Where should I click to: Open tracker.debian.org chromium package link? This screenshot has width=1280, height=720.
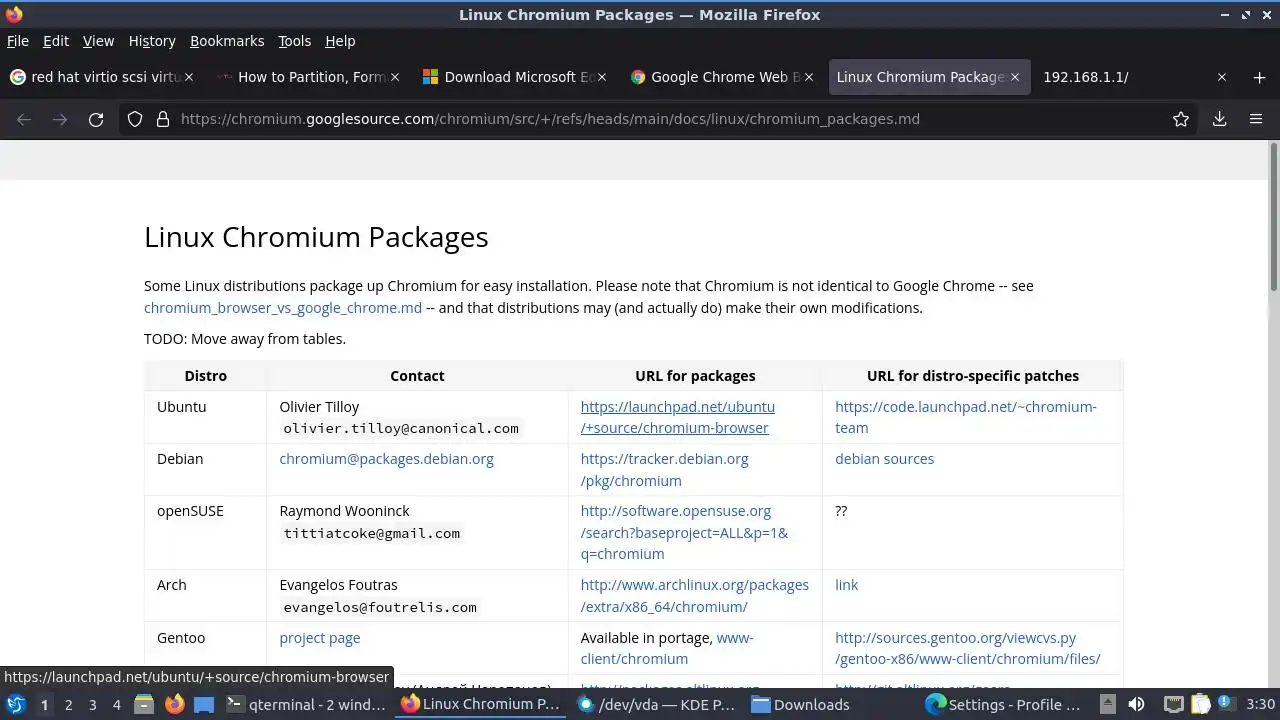tap(664, 470)
